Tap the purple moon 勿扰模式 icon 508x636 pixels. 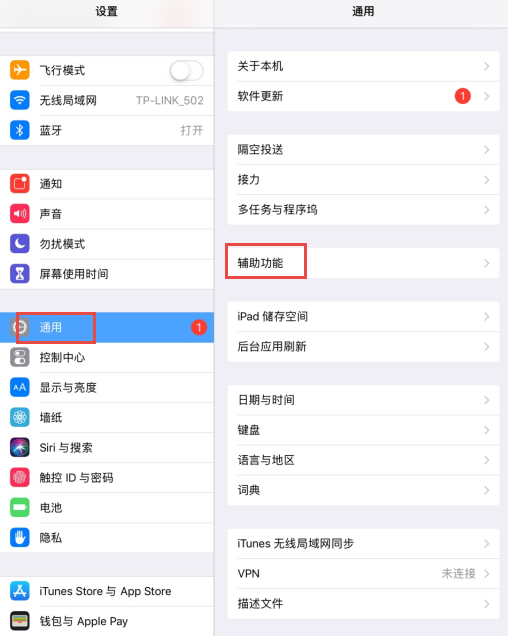[x=19, y=244]
